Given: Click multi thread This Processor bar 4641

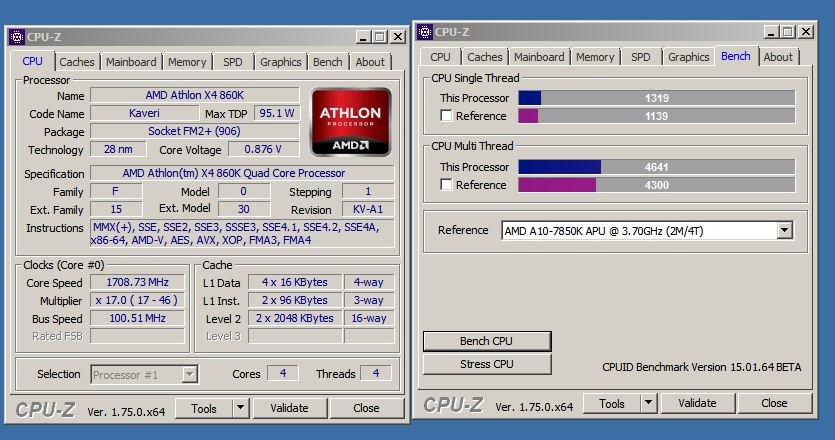Looking at the screenshot, I should point(657,167).
